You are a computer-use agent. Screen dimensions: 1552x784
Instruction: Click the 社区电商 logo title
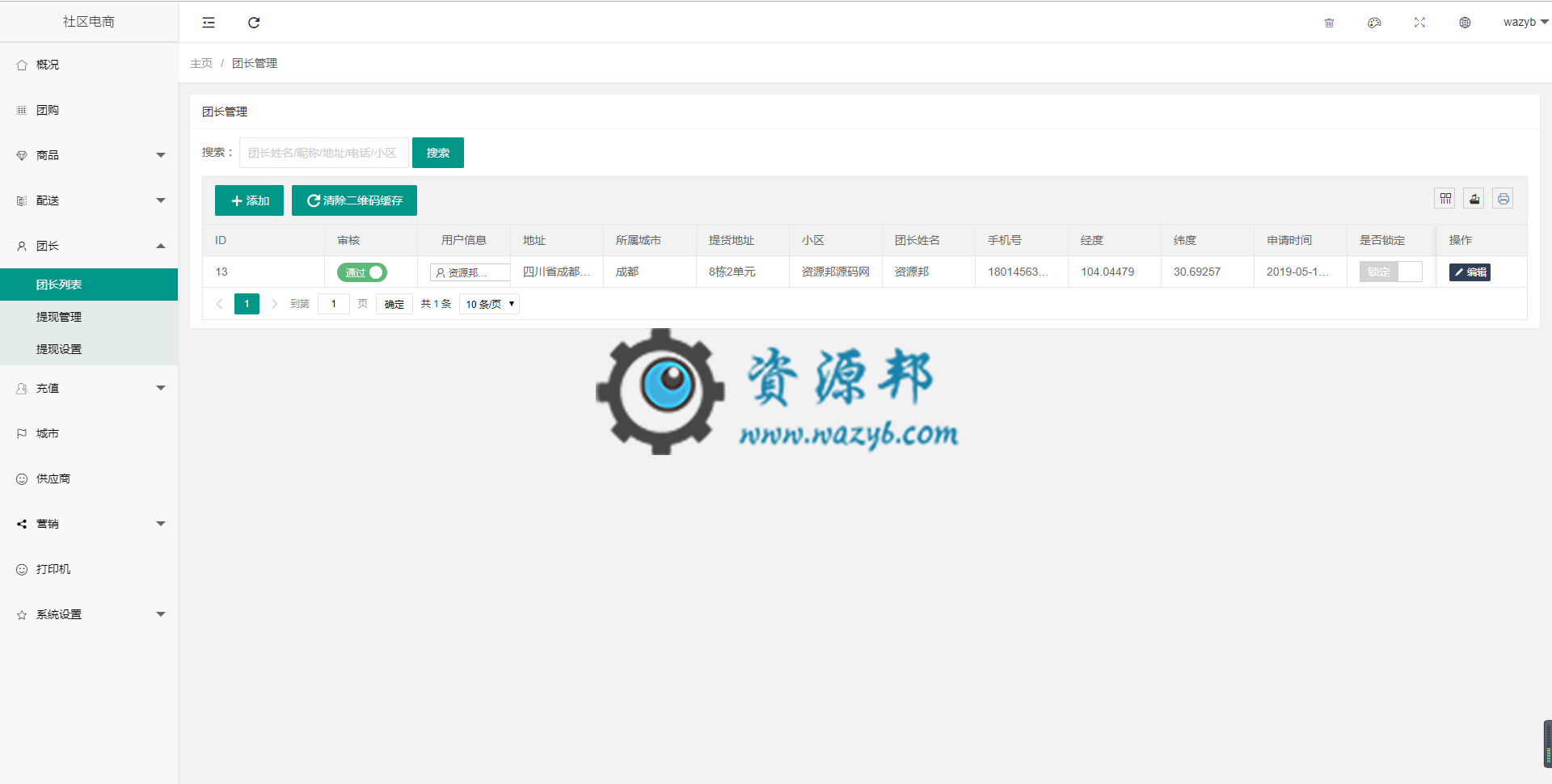coord(89,22)
